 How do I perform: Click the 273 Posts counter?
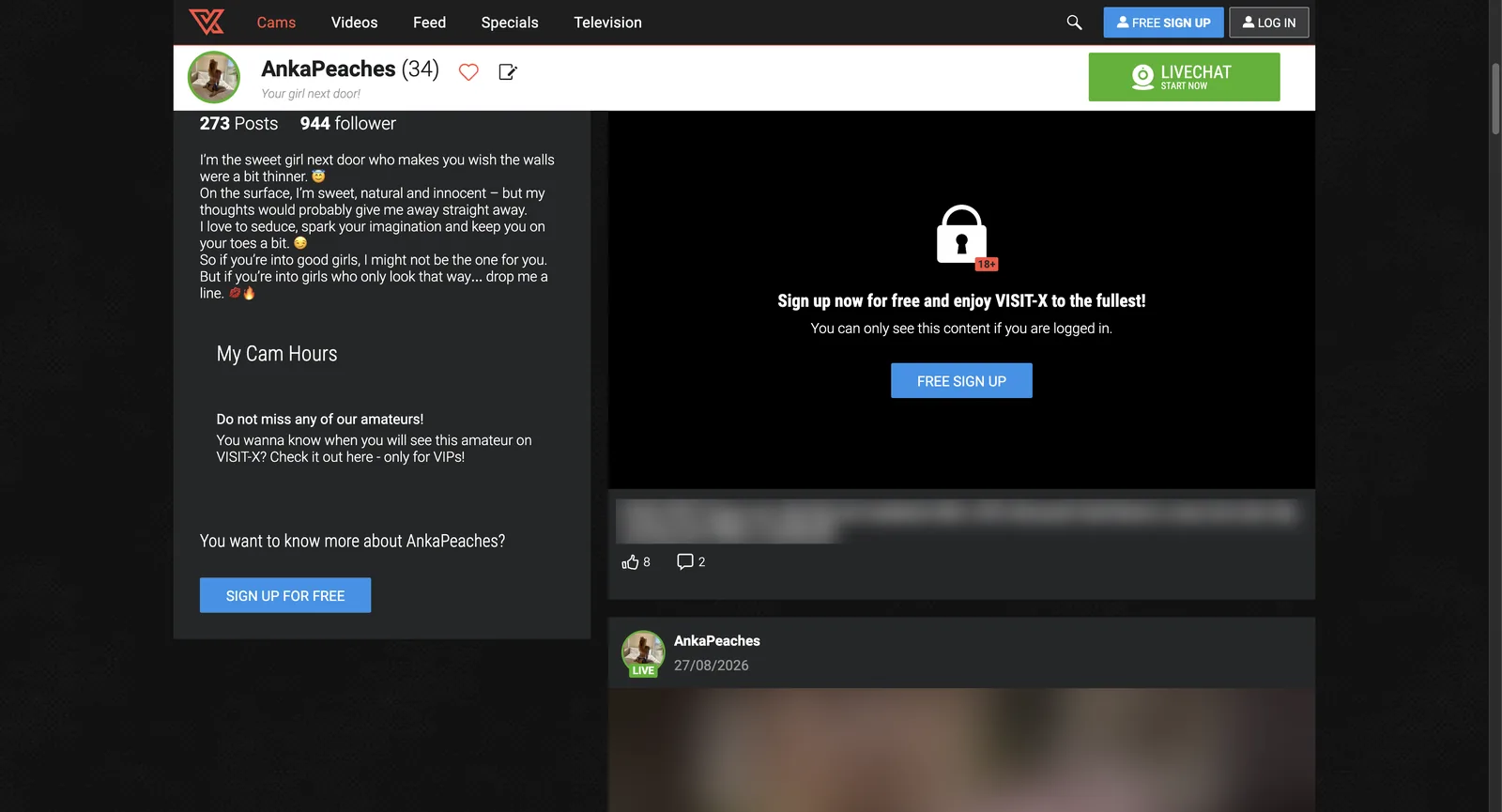tap(238, 124)
